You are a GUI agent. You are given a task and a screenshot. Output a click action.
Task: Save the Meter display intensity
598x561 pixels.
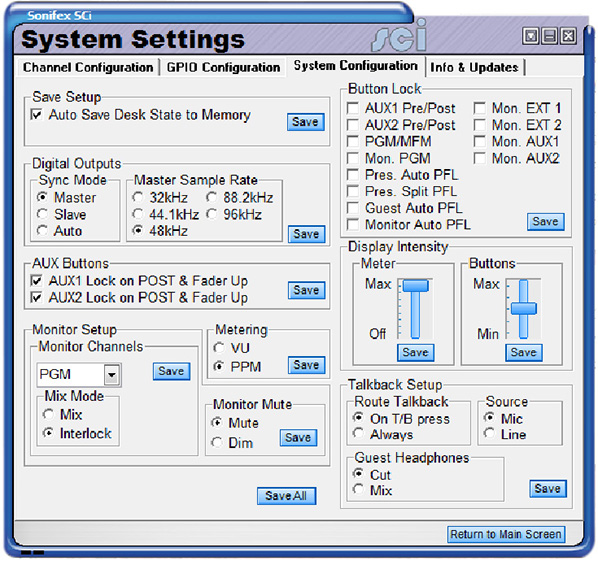(x=415, y=352)
